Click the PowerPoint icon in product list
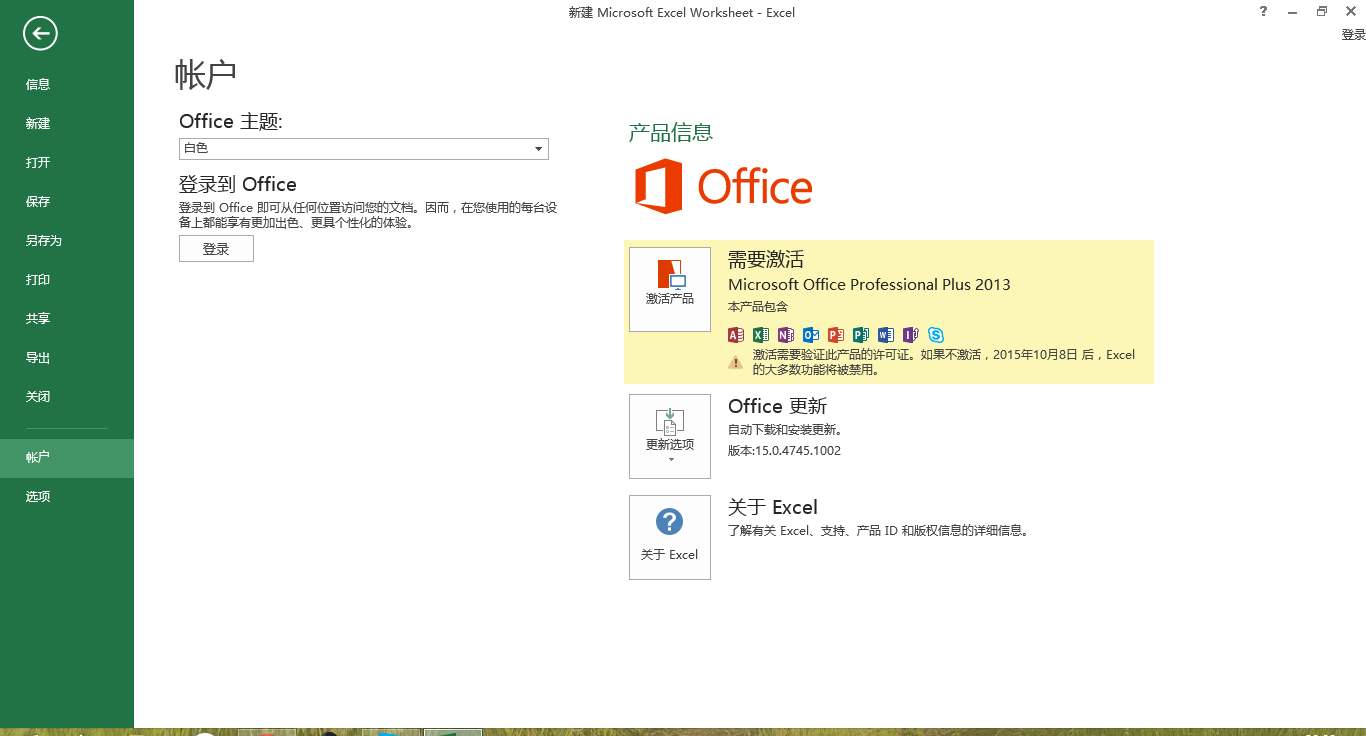Screen dimensions: 1366x736 pyautogui.click(x=836, y=335)
